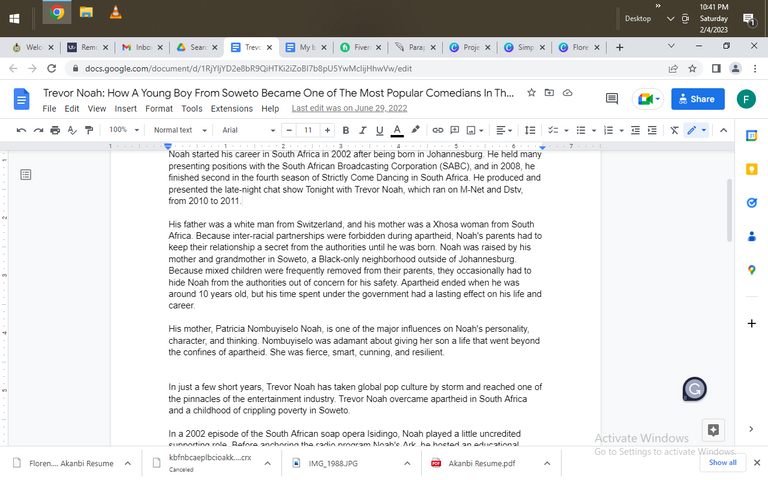Open the View menu
Image resolution: width=768 pixels, height=480 pixels.
coord(96,109)
